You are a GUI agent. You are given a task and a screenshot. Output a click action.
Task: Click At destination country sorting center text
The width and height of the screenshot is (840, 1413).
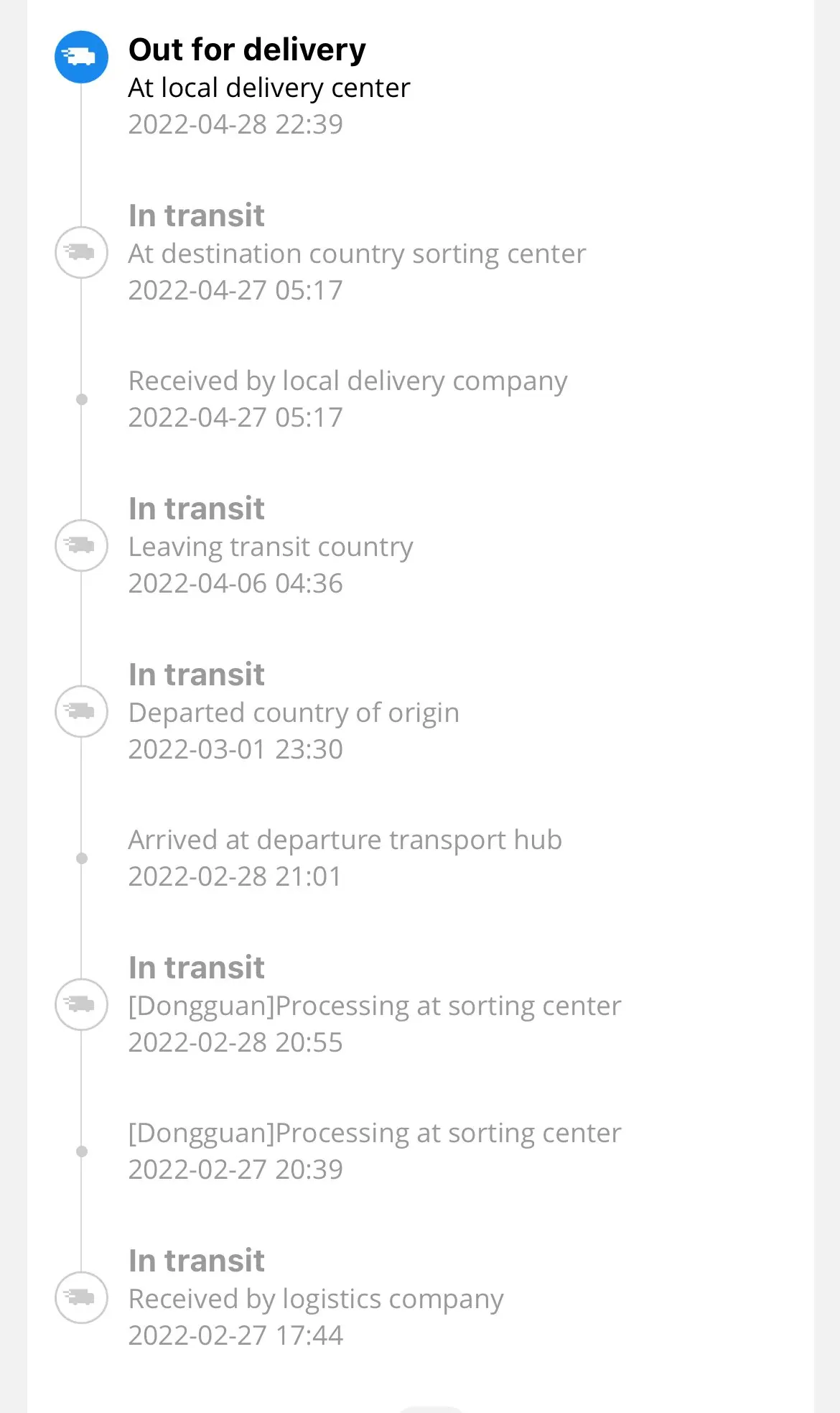(357, 254)
